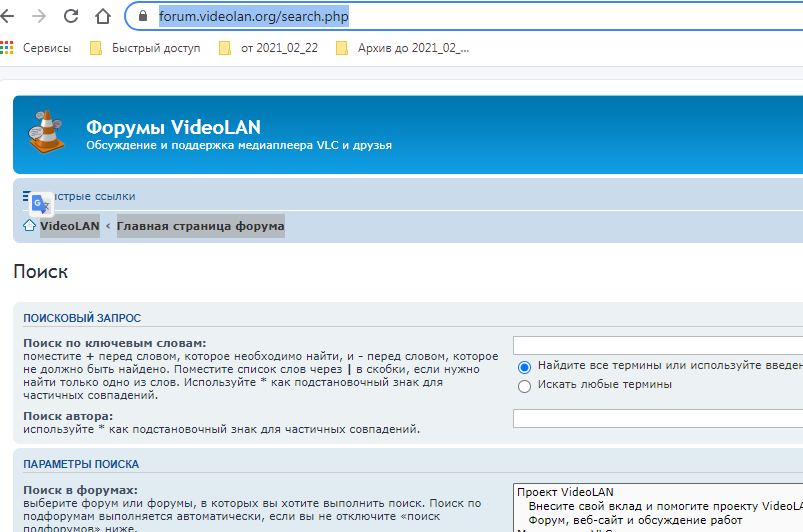Select Найдите все термины radio option
The image size is (803, 532).
tap(524, 367)
